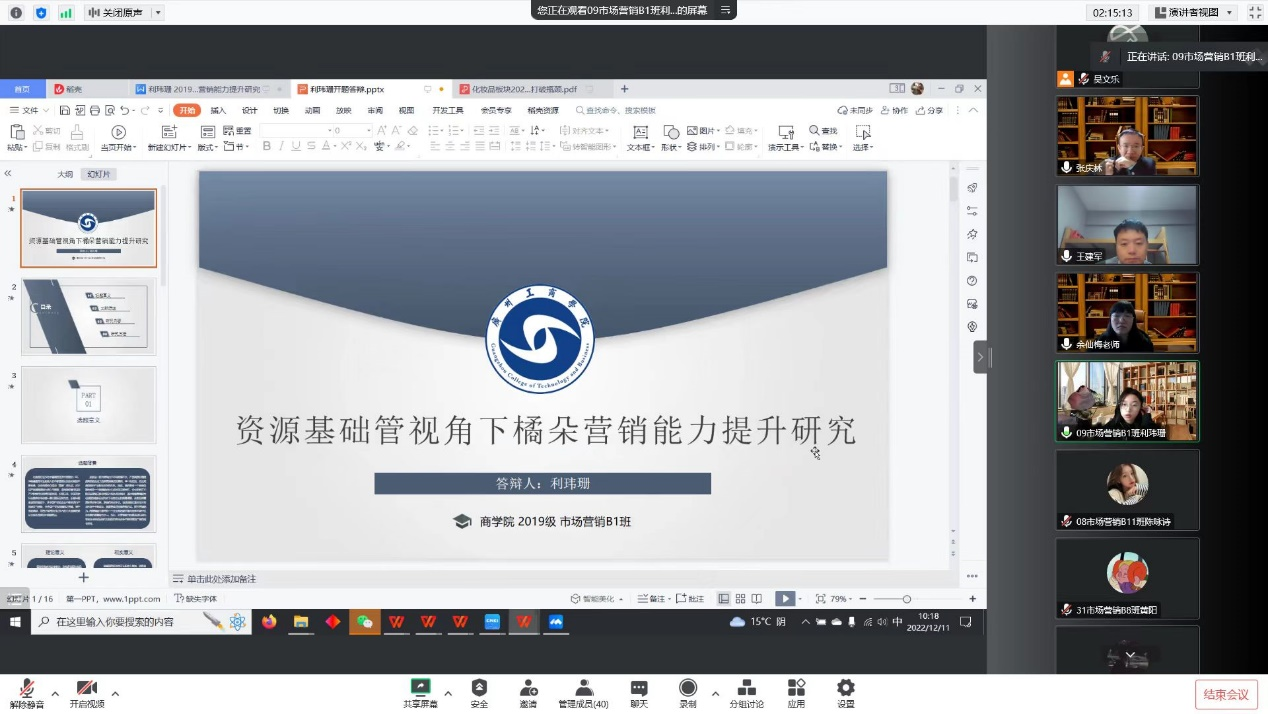Select slide 2 thumbnail in the panel

coord(89,317)
